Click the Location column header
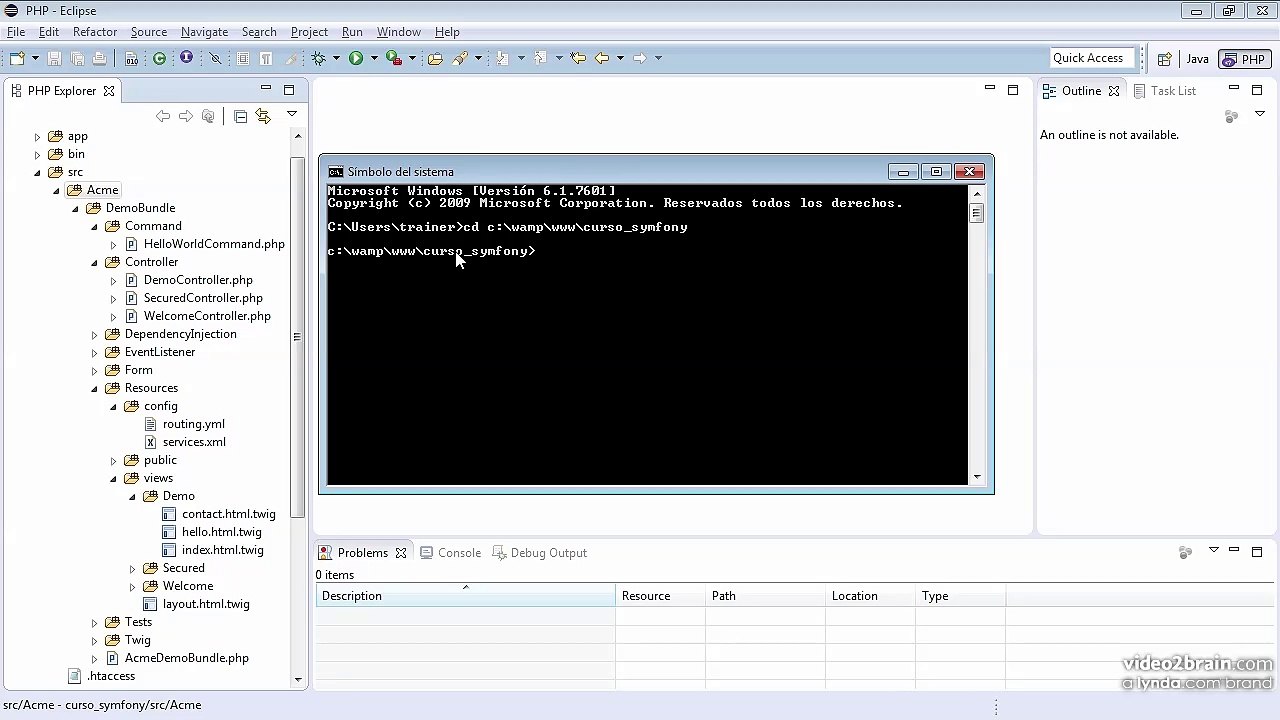 (870, 596)
